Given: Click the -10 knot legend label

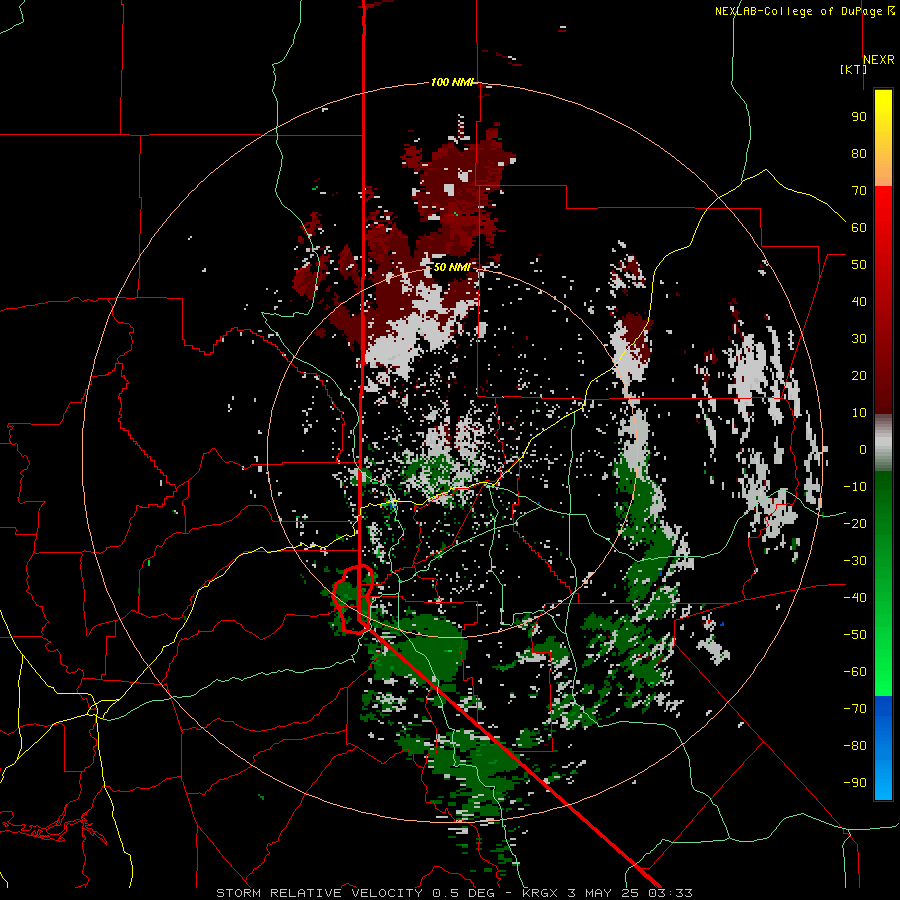Looking at the screenshot, I should click(x=855, y=487).
